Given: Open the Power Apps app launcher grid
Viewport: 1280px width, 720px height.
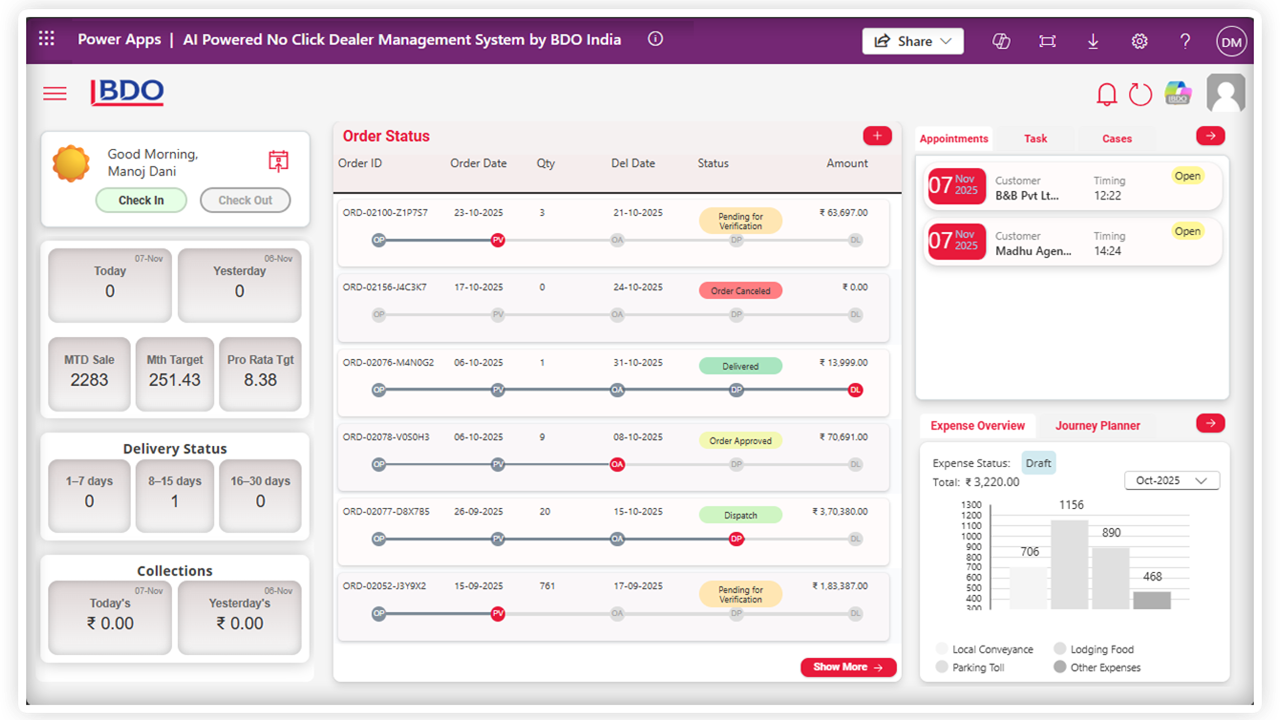Looking at the screenshot, I should point(46,39).
